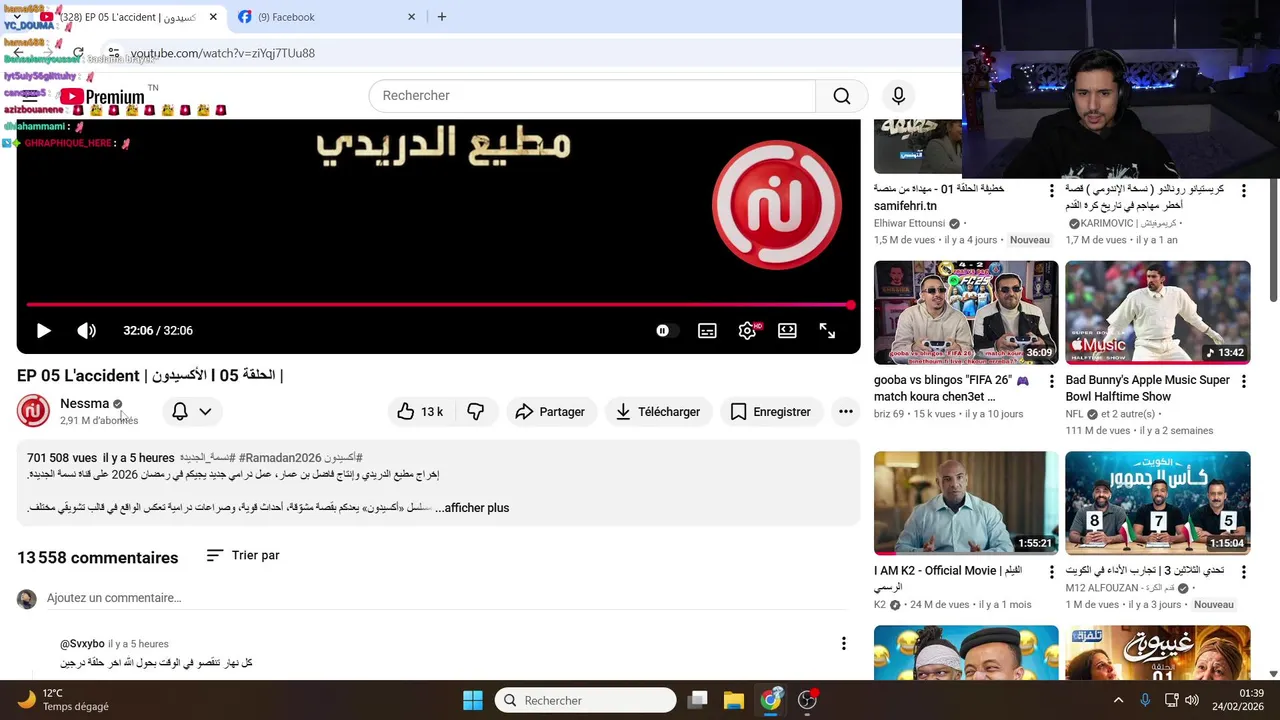Open the three-dot more actions menu
1280x720 pixels.
845,412
